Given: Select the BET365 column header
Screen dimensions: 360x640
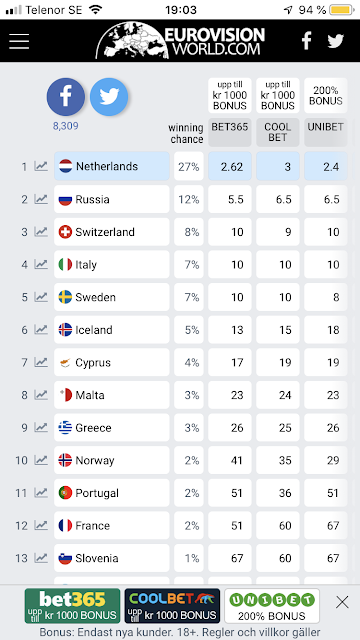Looking at the screenshot, I should click(x=230, y=133).
